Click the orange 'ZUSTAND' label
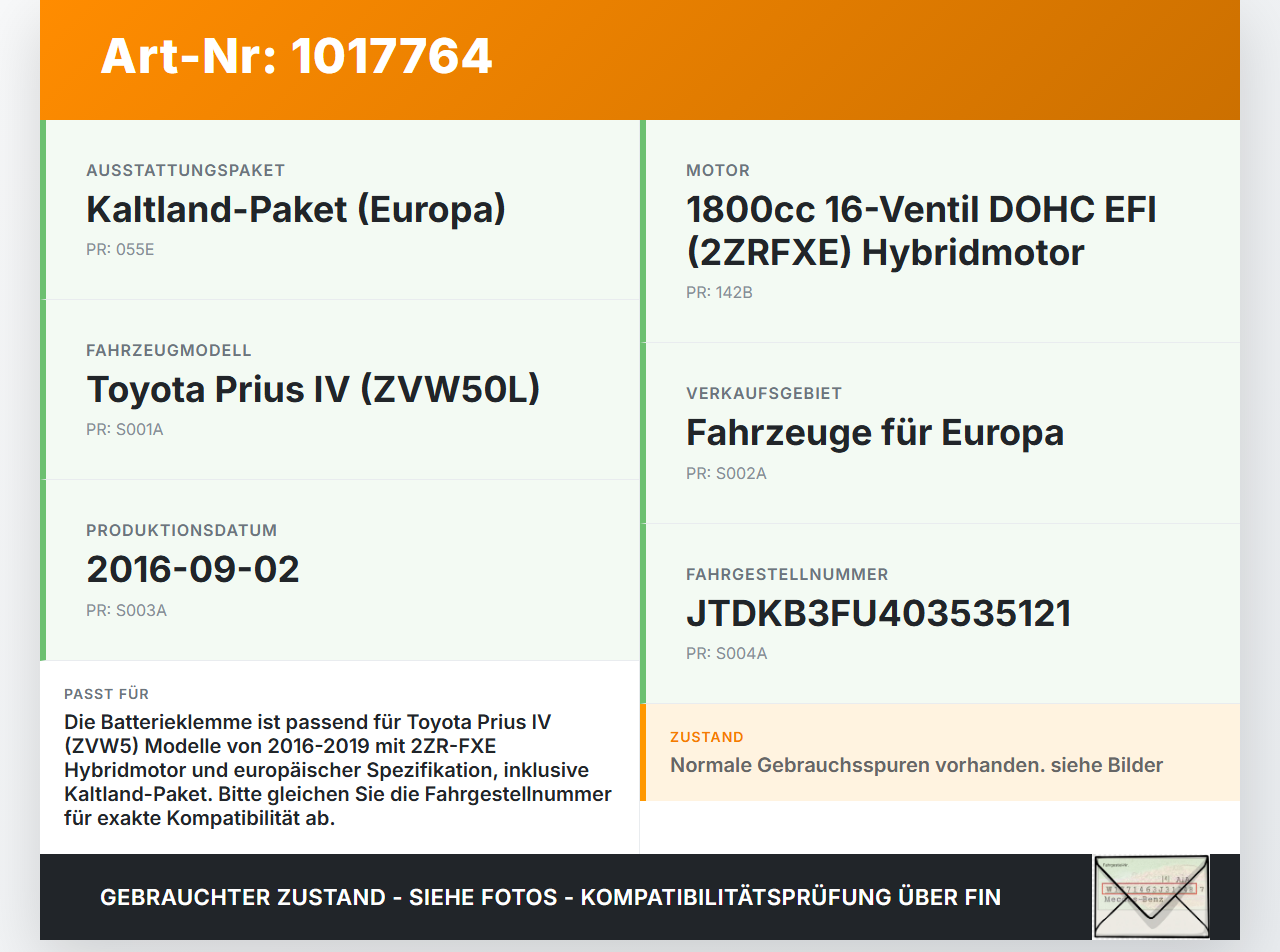 click(x=707, y=737)
